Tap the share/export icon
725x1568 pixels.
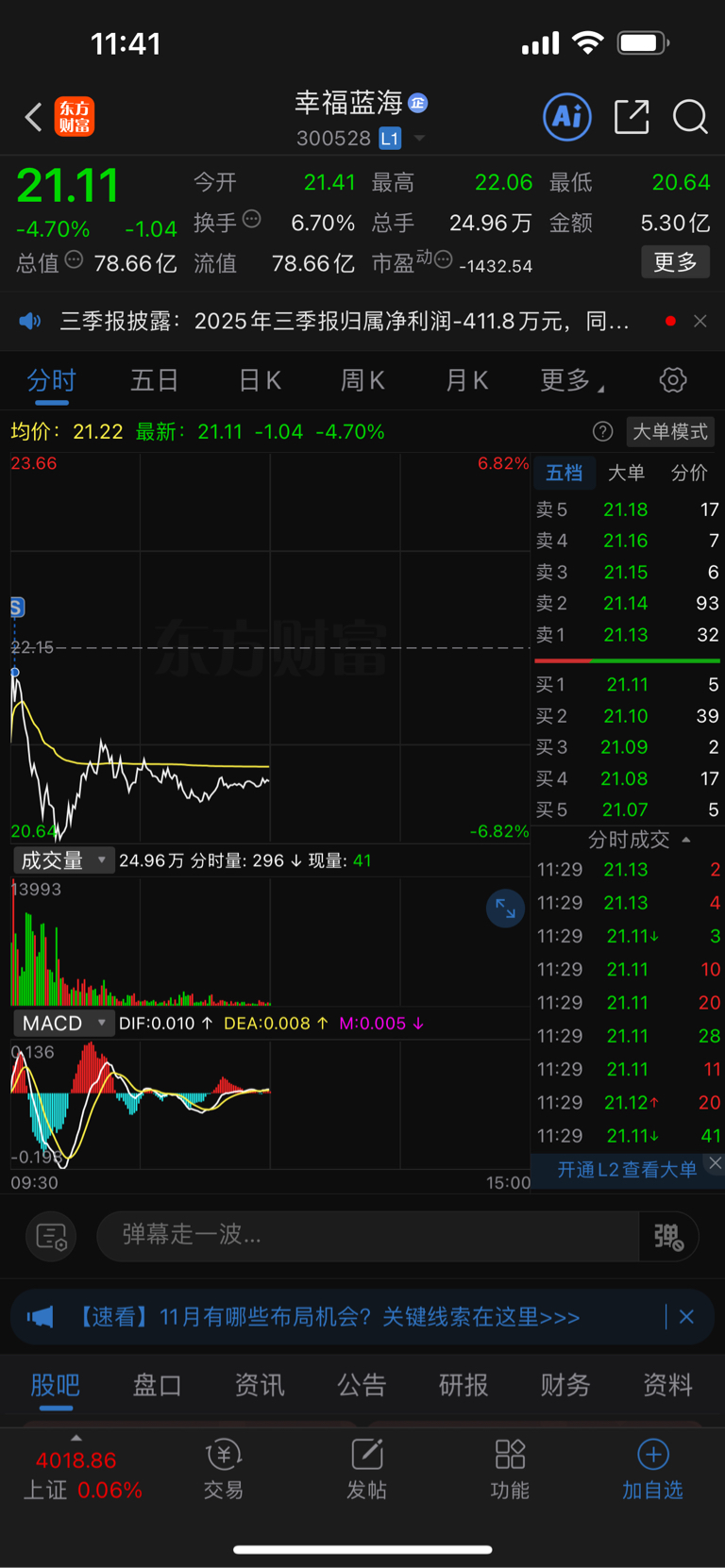coord(632,117)
